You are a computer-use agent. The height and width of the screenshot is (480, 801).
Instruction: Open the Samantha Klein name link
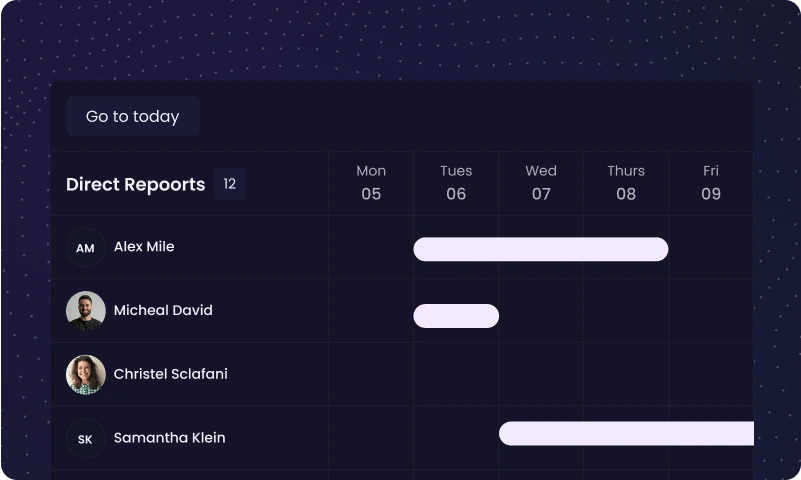(170, 438)
